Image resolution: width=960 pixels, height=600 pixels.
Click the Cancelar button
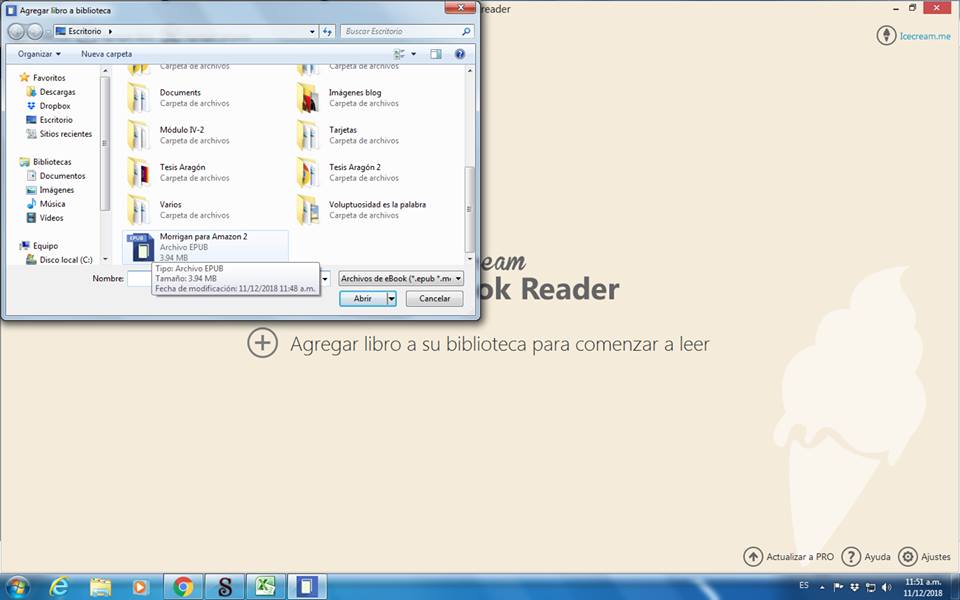point(434,298)
